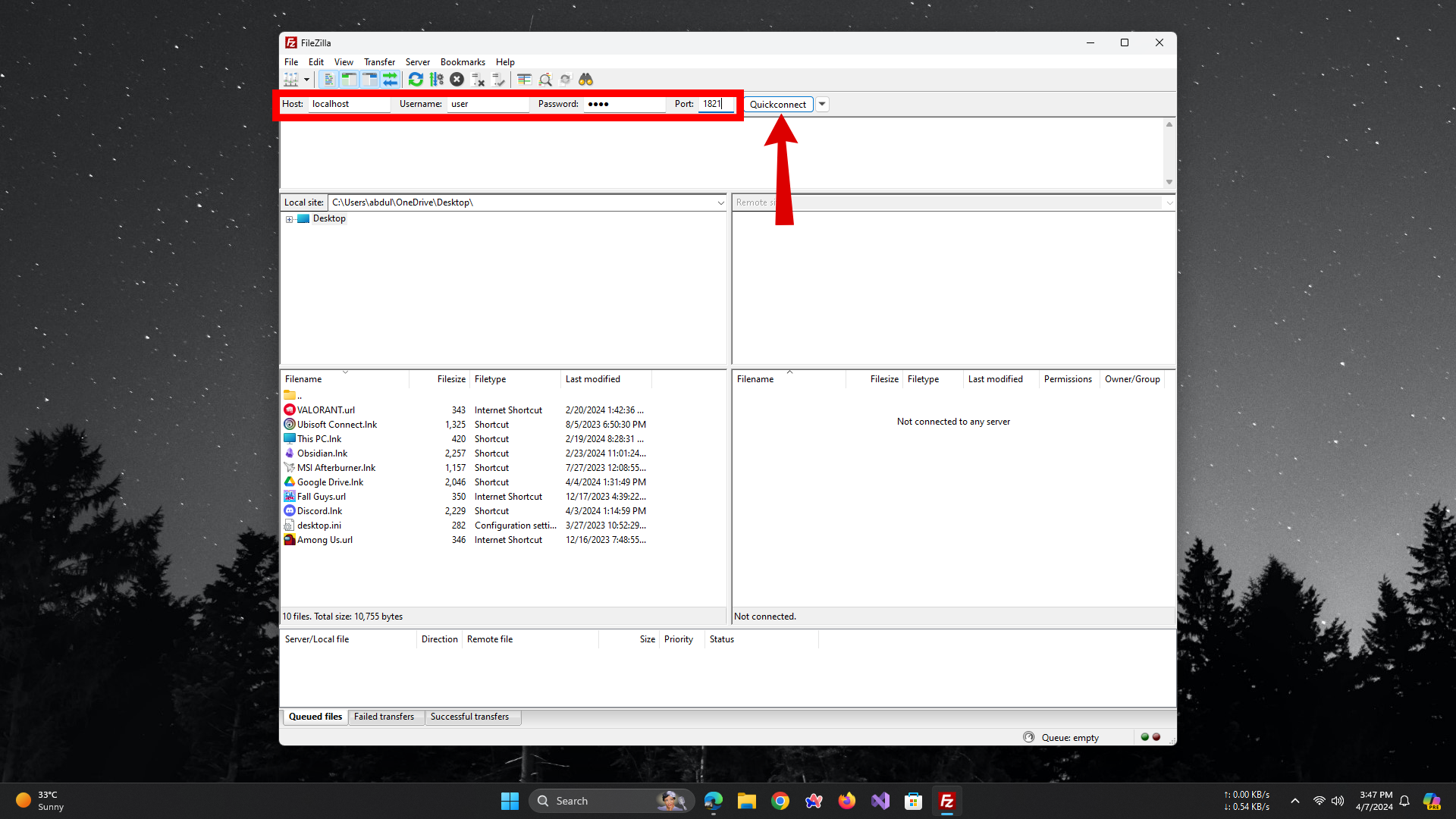Open Local site path dropdown
The width and height of the screenshot is (1456, 819).
click(x=720, y=202)
